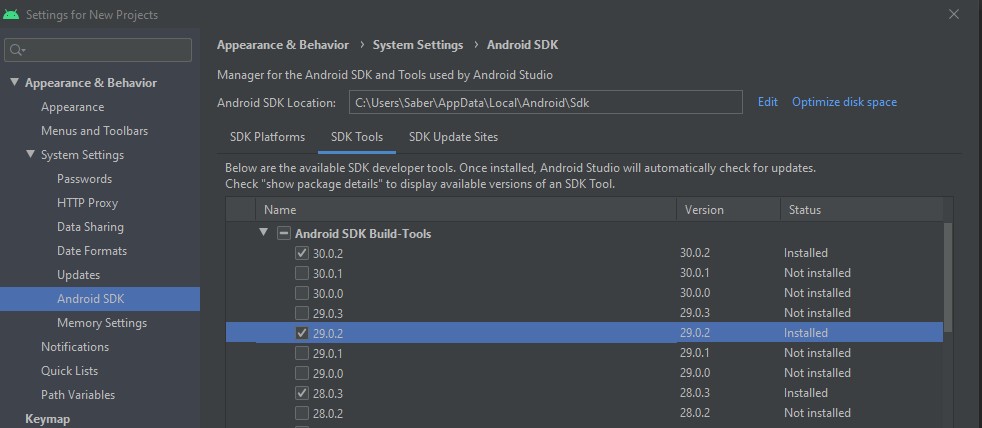Open the Memory Settings page
This screenshot has height=428, width=982.
[x=102, y=323]
